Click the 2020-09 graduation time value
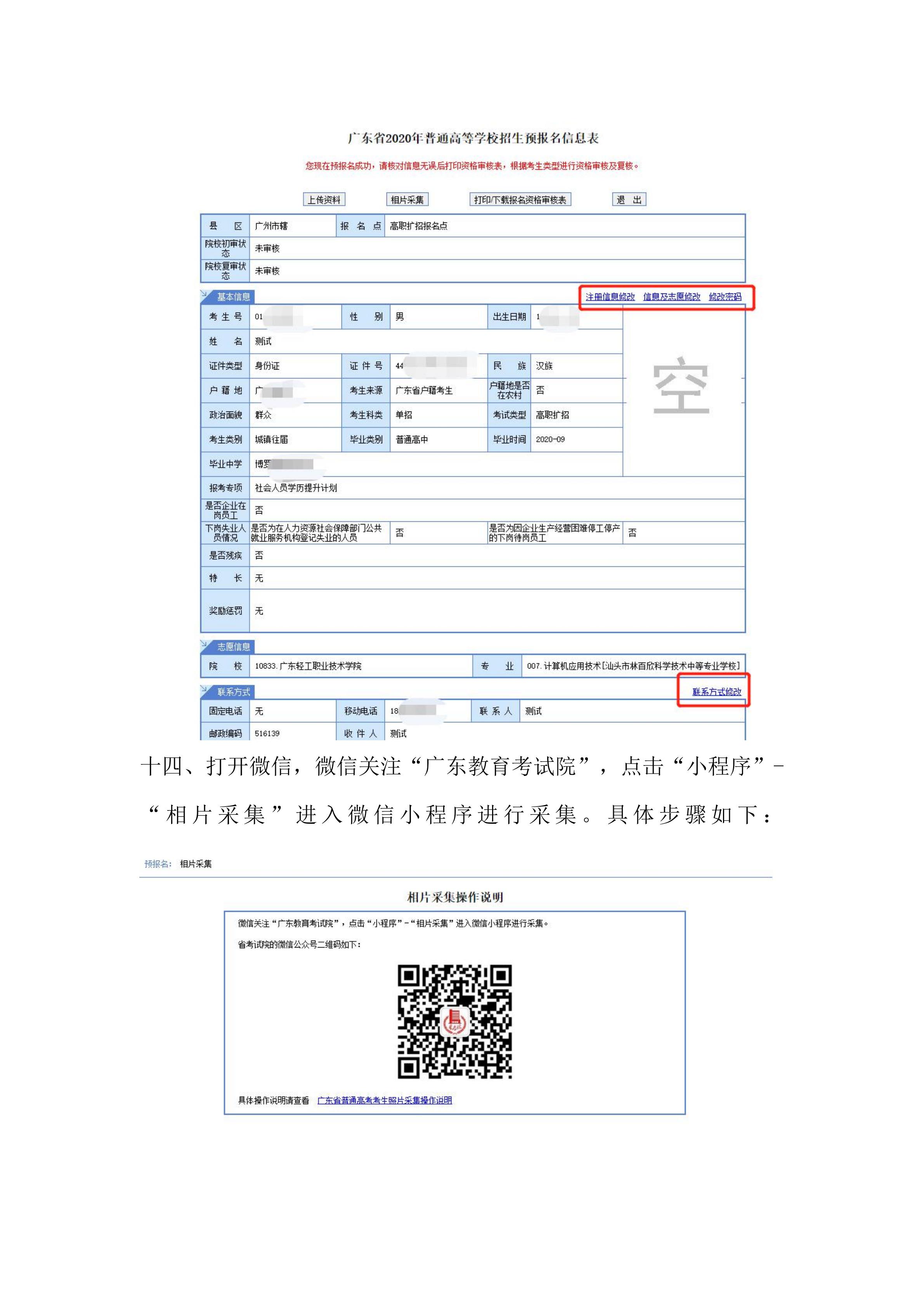The height and width of the screenshot is (1307, 924). point(550,439)
